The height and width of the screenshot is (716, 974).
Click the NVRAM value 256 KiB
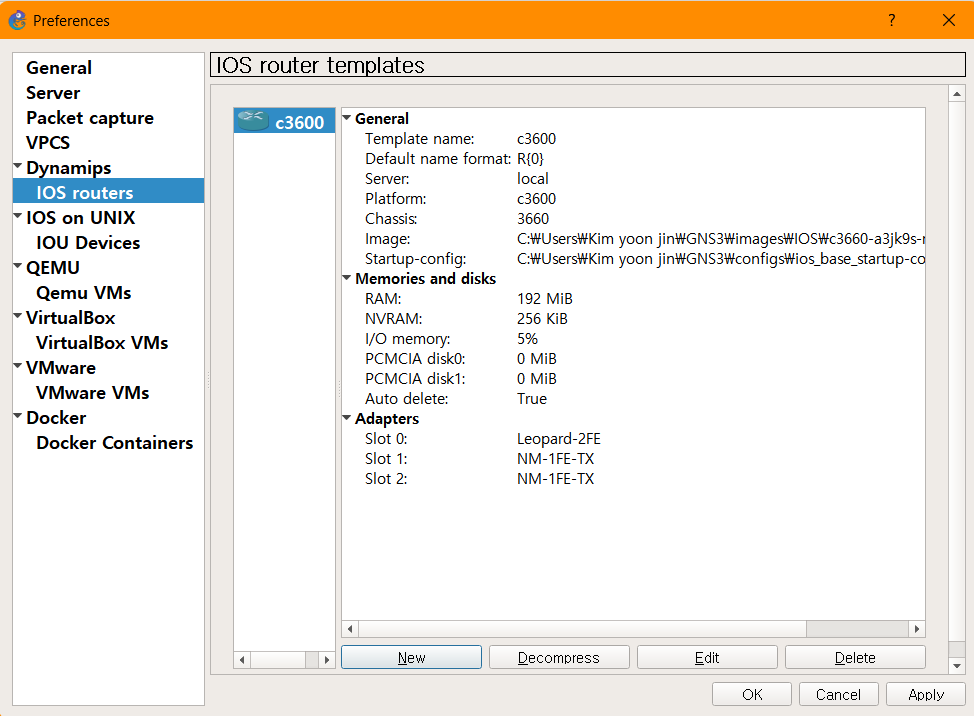point(542,319)
